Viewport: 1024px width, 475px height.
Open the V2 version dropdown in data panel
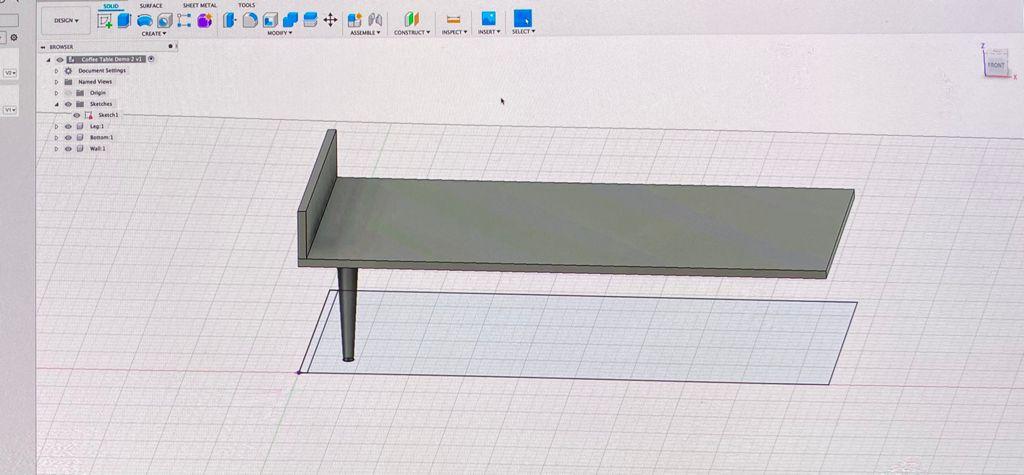pos(10,73)
